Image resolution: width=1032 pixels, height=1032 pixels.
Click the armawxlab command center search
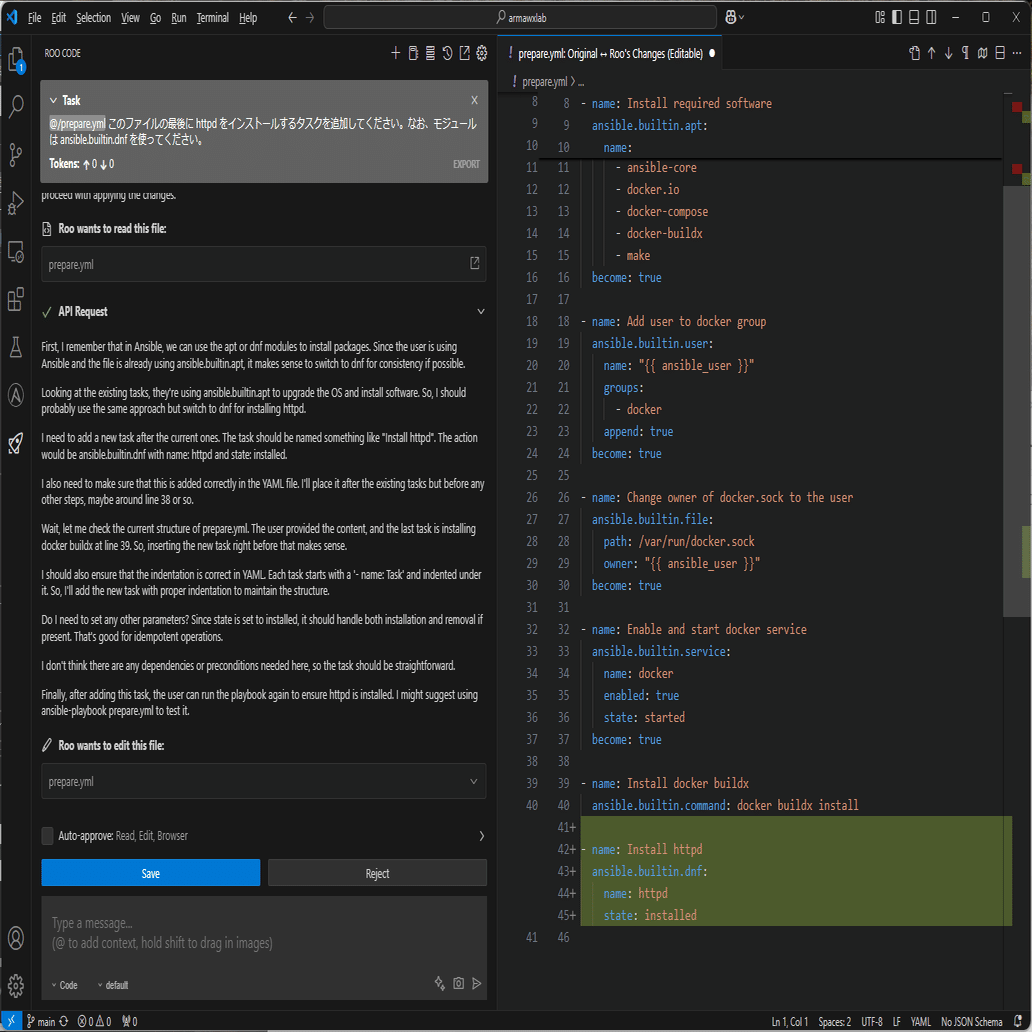[x=520, y=18]
